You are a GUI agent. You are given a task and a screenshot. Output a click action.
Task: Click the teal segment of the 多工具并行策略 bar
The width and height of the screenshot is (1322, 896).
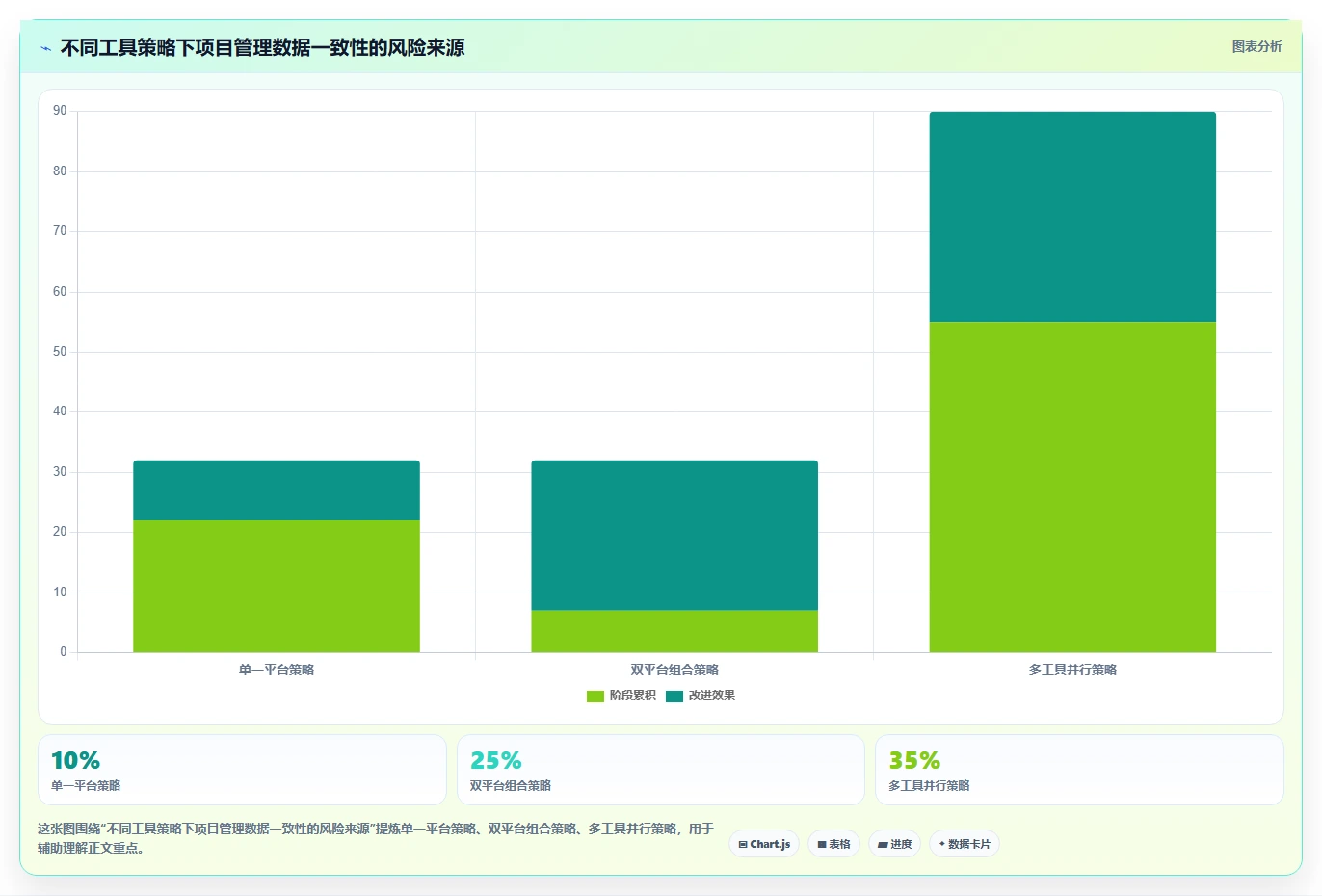1072,217
